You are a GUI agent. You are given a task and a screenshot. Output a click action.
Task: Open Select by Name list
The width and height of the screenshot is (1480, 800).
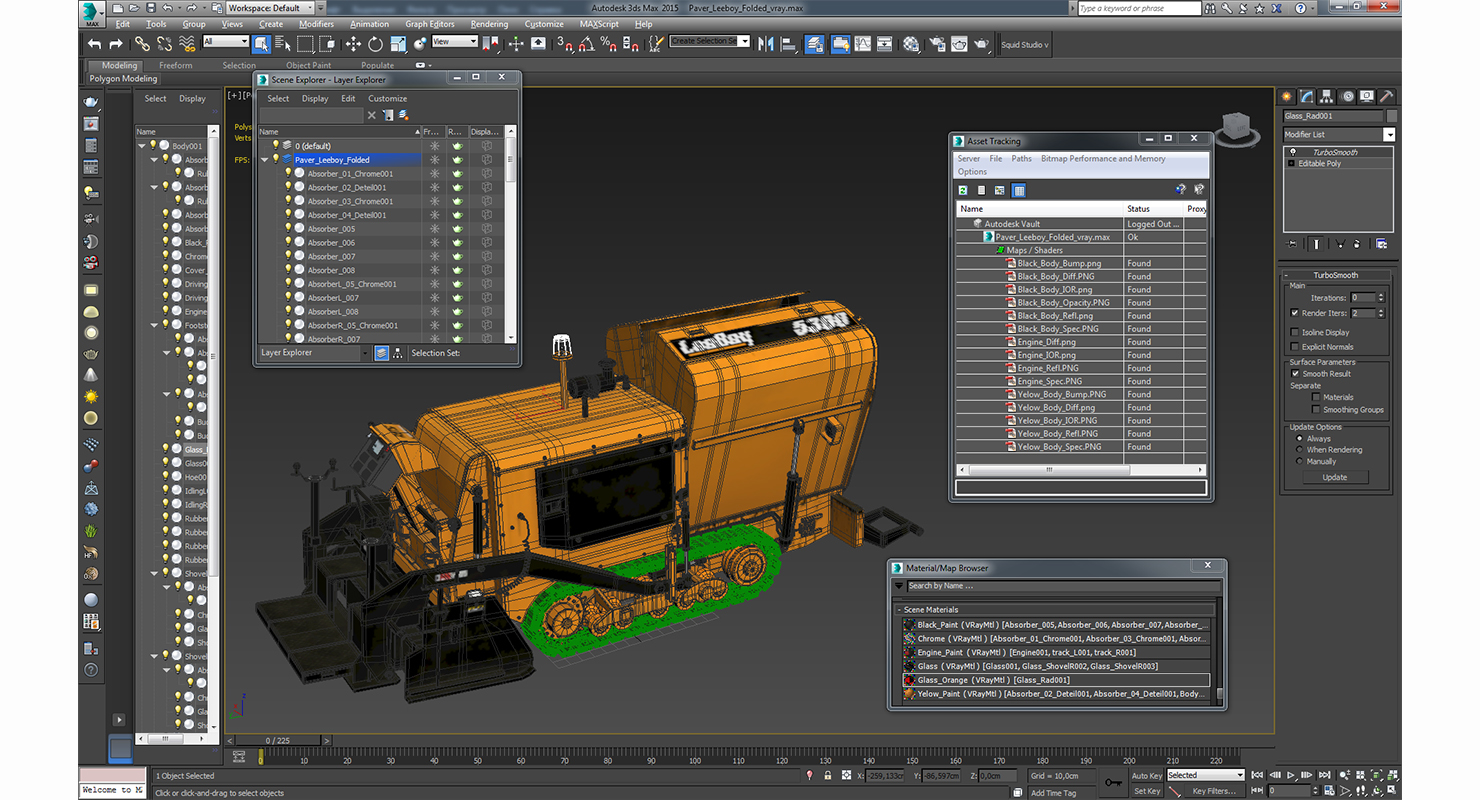[283, 43]
